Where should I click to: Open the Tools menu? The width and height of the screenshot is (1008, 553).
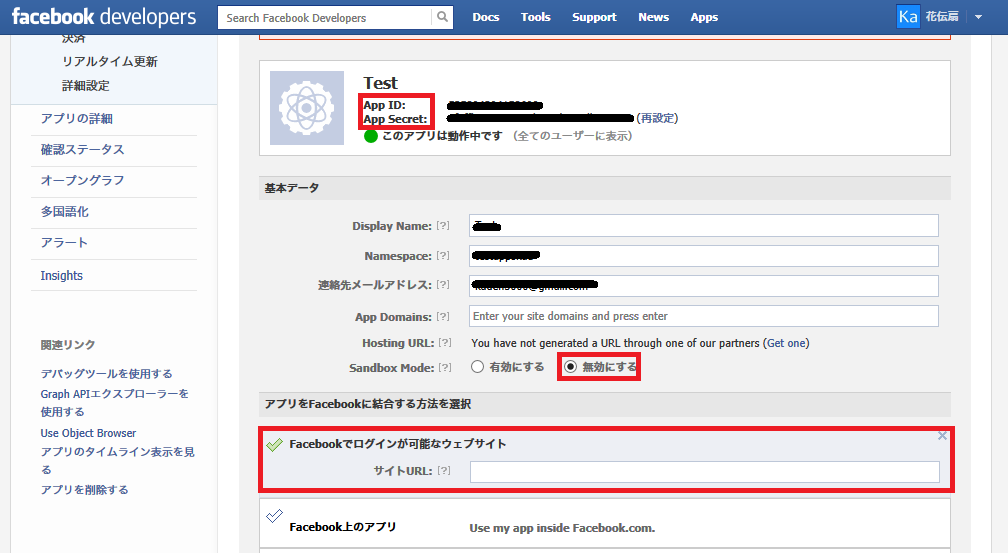(536, 17)
